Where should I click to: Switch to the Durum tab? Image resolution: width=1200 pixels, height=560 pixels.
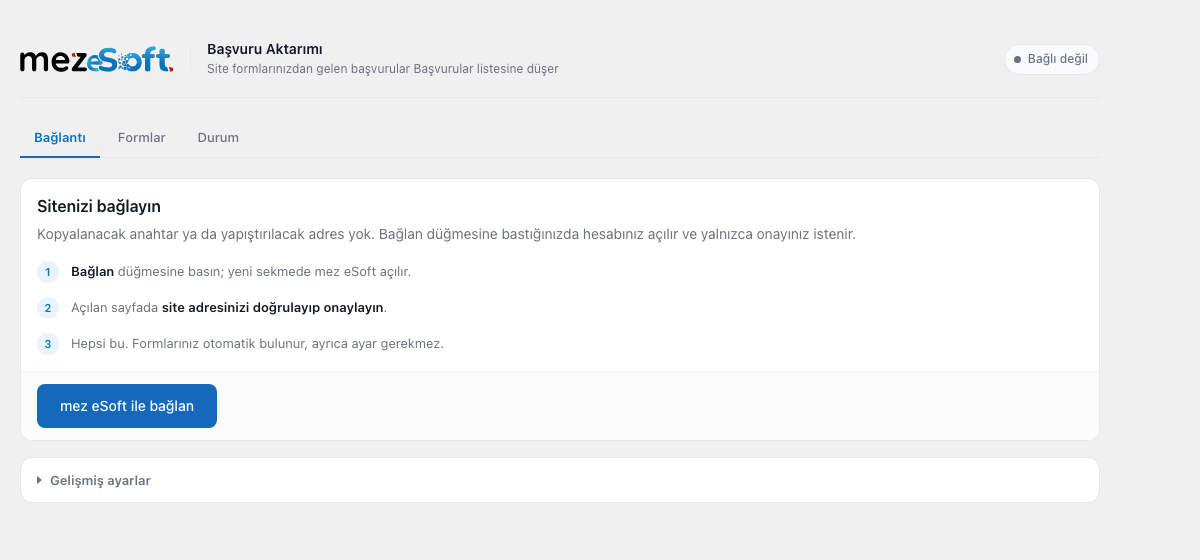coord(218,138)
